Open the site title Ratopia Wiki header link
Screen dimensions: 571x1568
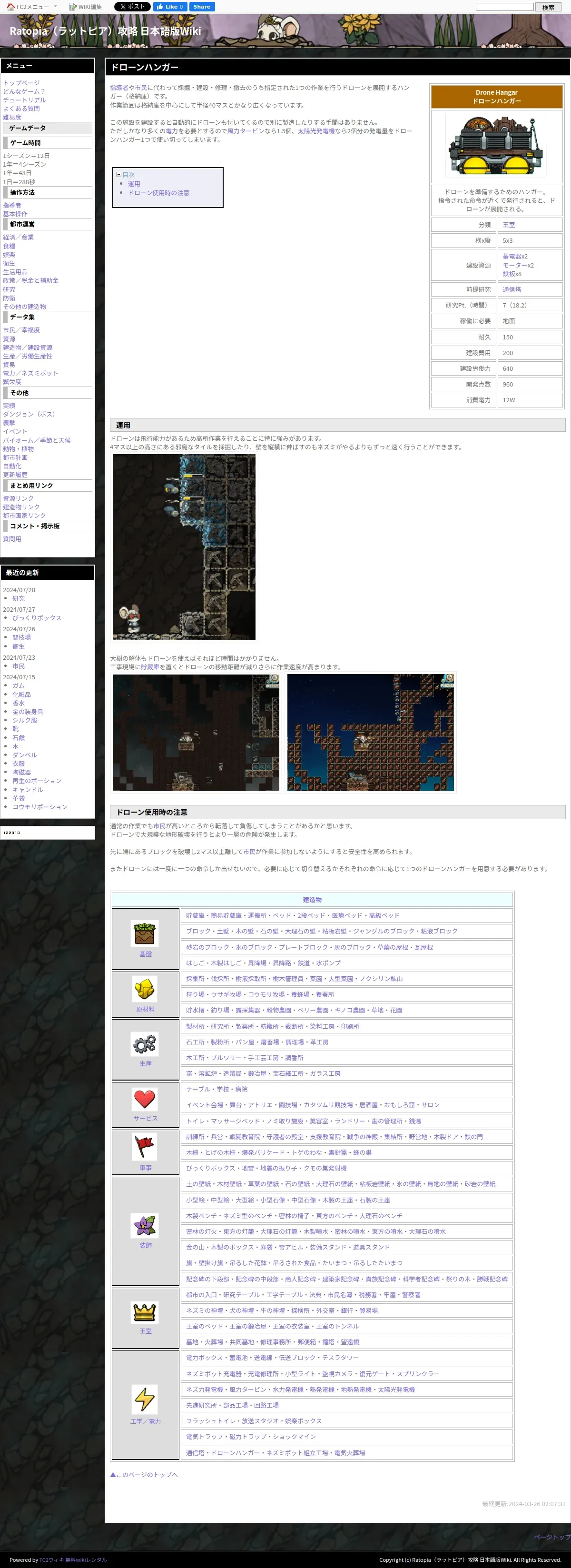(x=105, y=31)
